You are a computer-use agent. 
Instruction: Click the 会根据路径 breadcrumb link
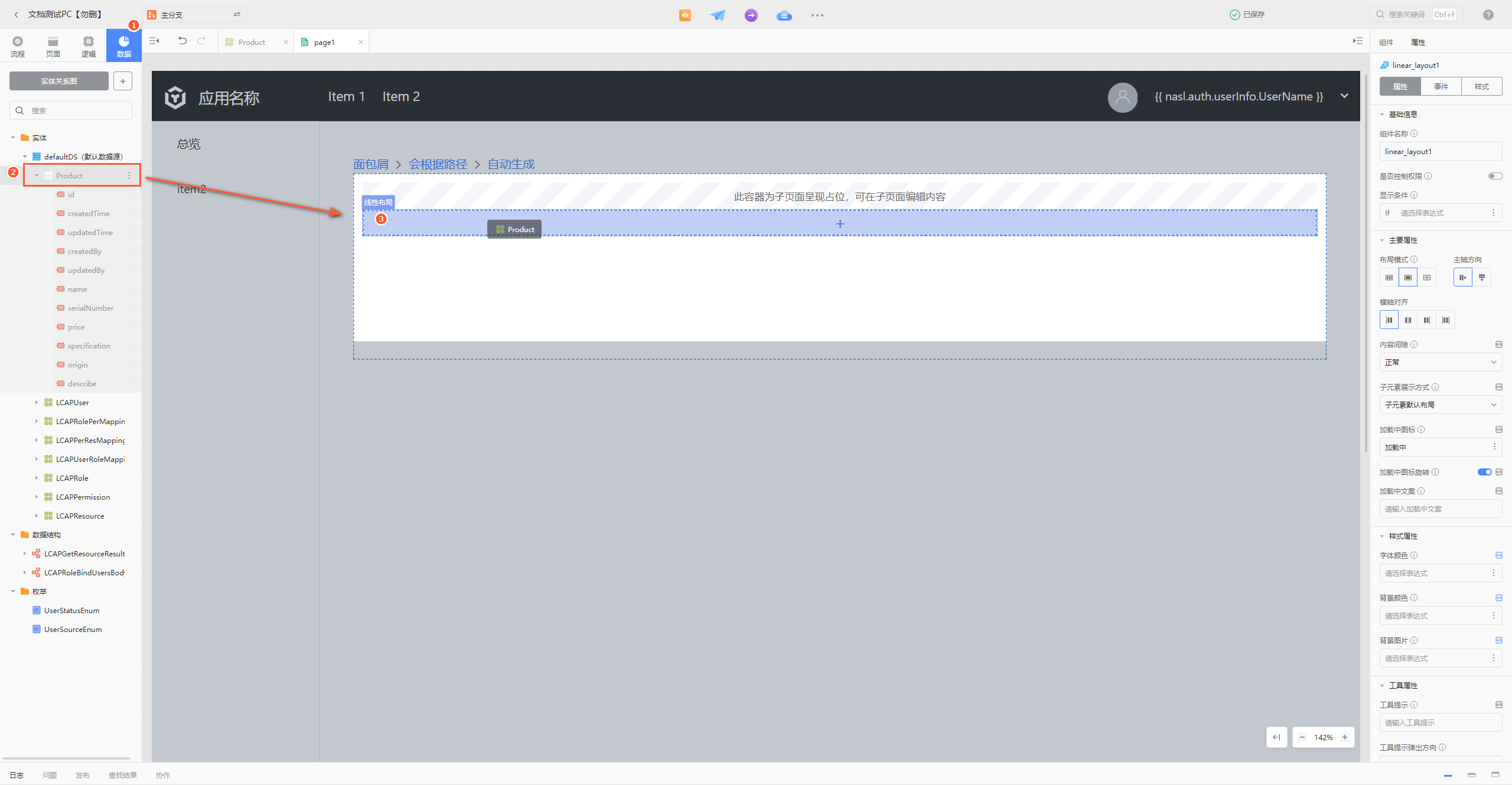click(x=438, y=164)
